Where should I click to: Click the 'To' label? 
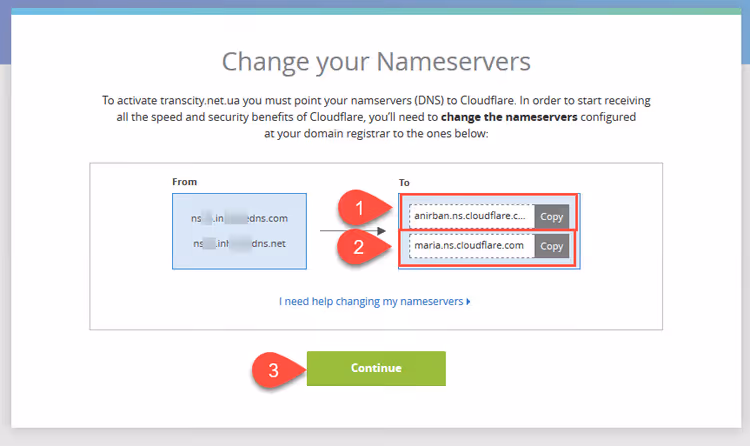(x=404, y=183)
